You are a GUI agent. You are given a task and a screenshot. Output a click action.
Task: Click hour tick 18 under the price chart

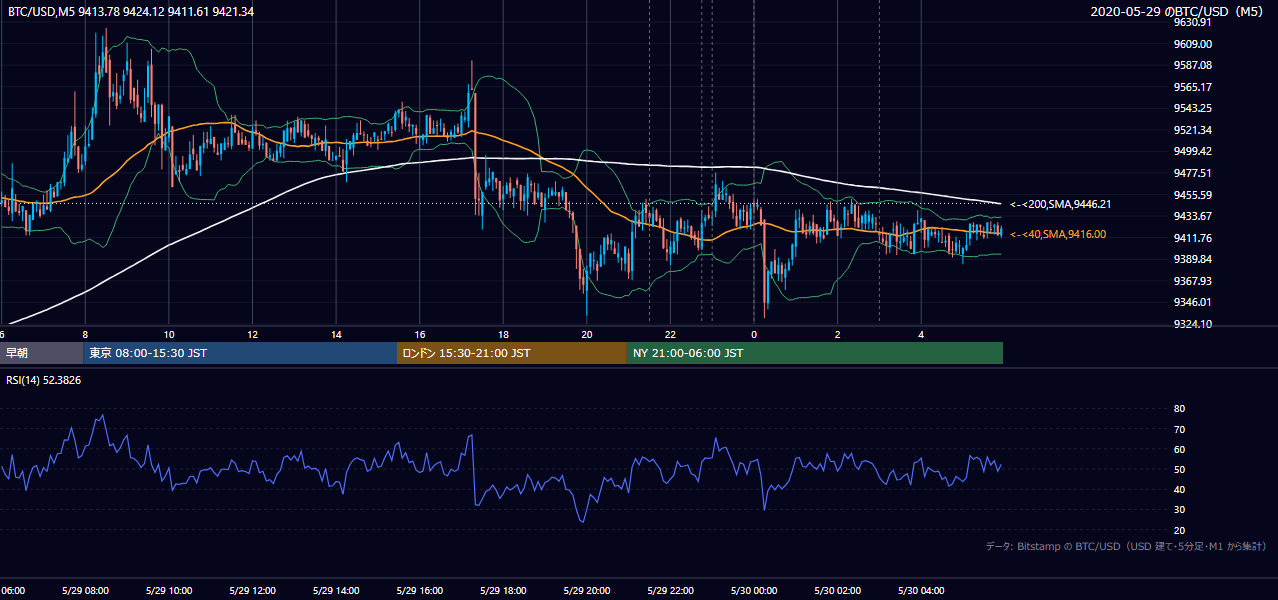[503, 334]
